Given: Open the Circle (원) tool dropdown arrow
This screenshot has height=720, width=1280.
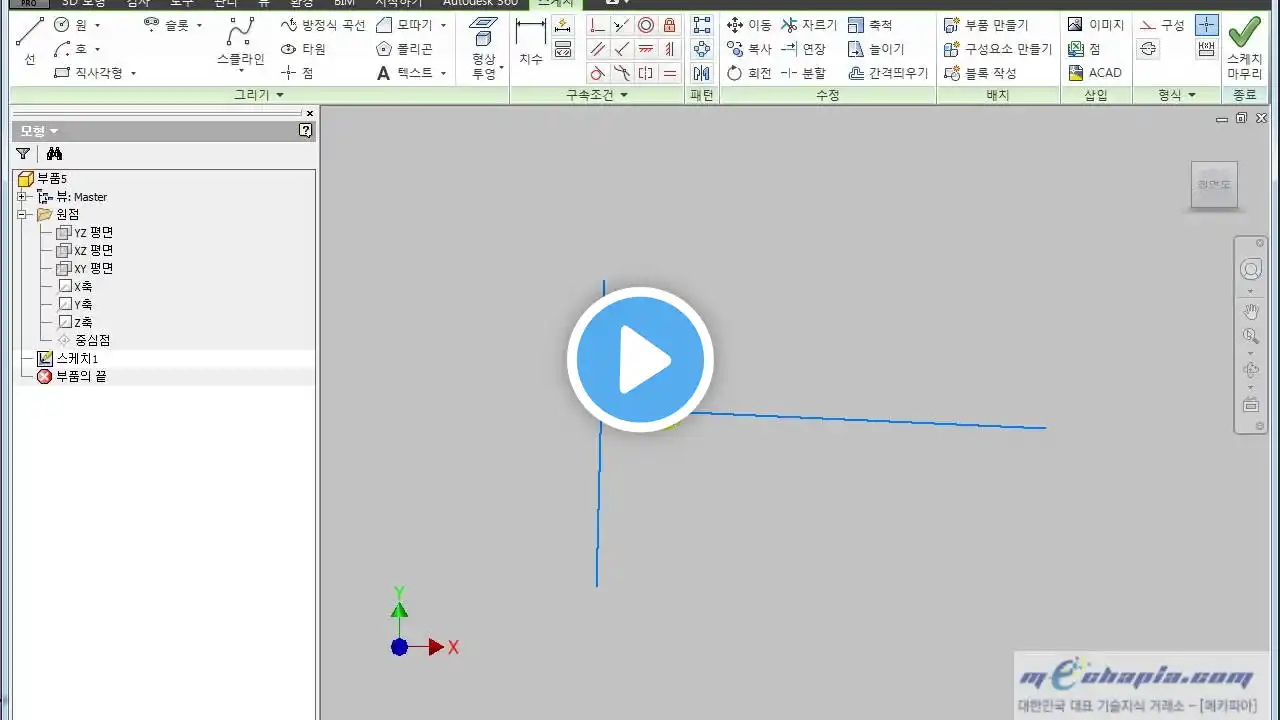Looking at the screenshot, I should tap(97, 25).
